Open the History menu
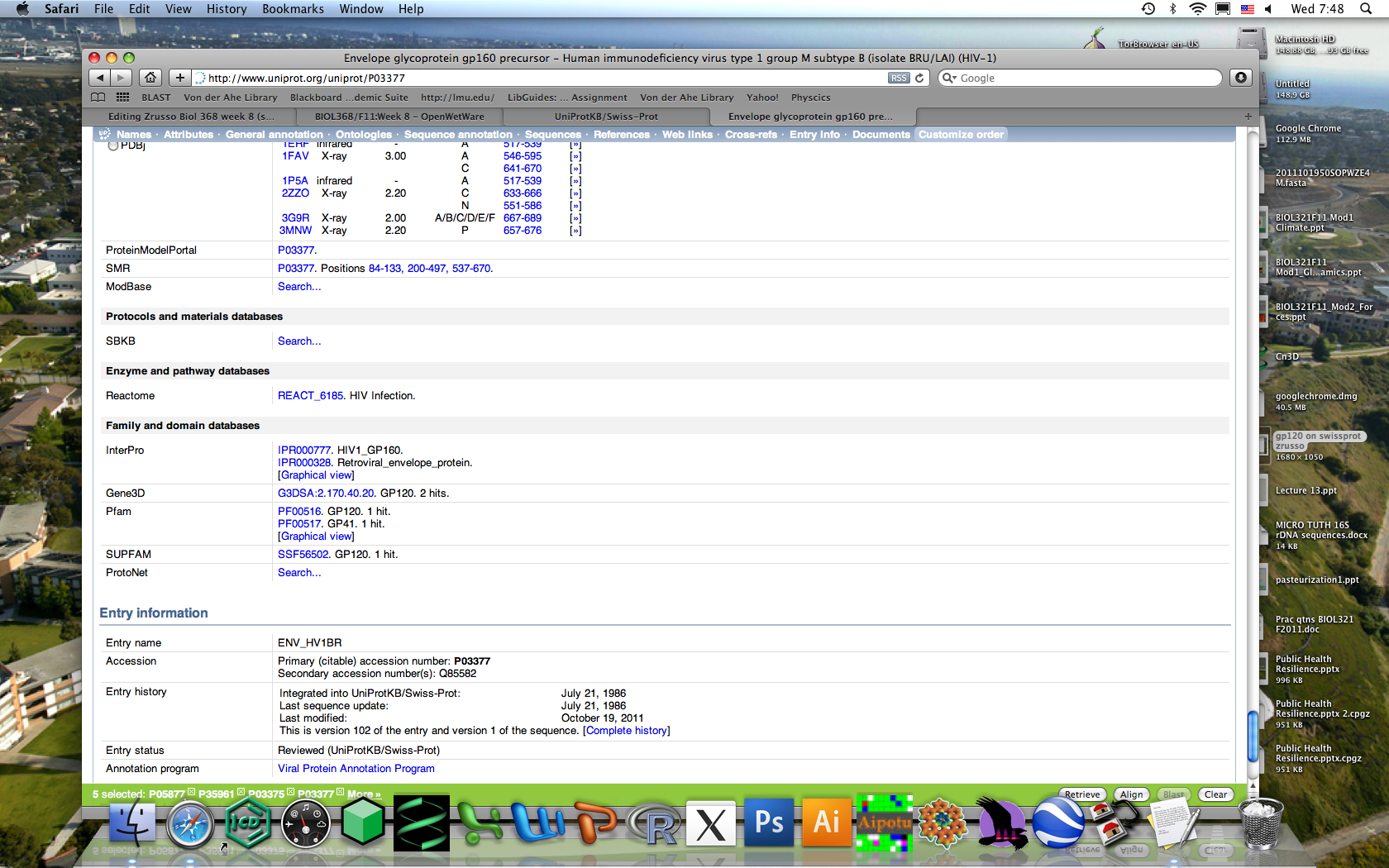 pyautogui.click(x=226, y=9)
